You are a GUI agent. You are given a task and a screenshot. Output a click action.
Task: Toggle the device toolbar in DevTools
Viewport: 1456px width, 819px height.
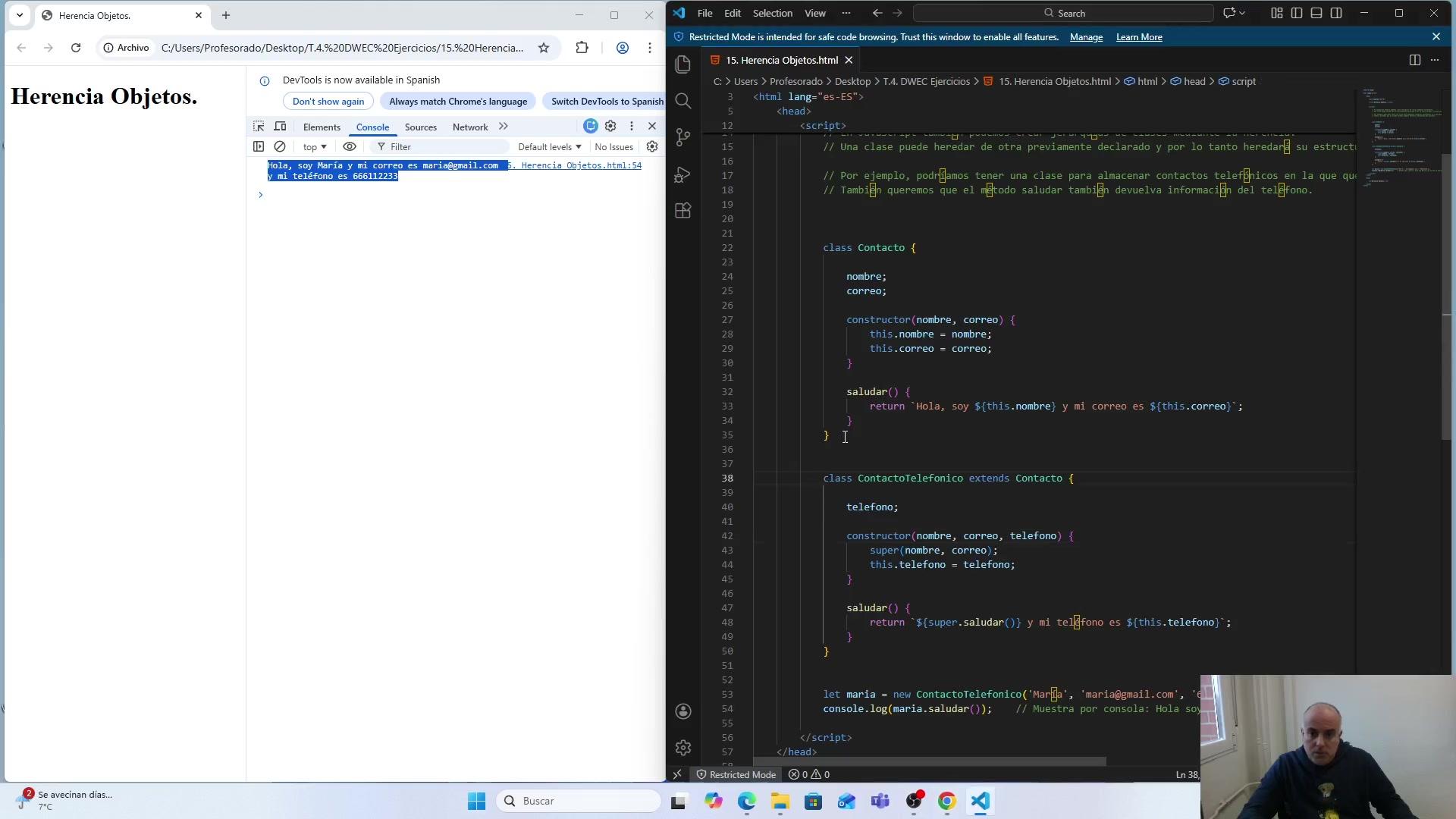[280, 127]
